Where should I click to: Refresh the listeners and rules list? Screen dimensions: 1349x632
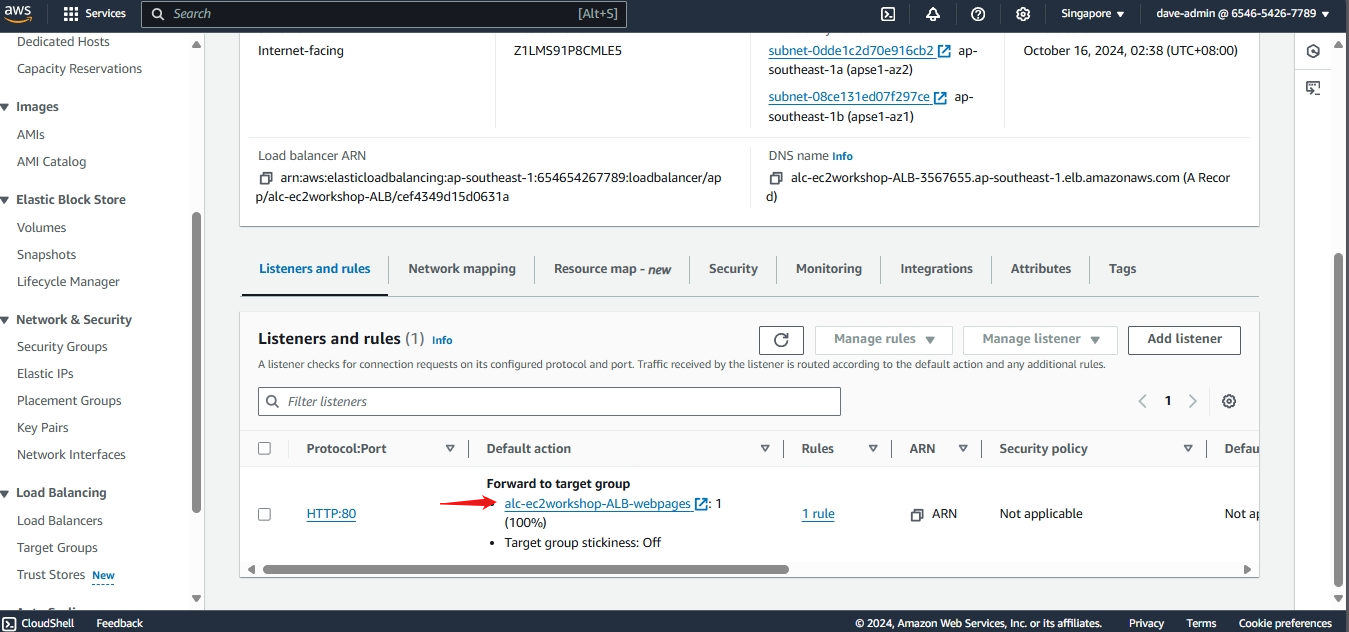point(781,340)
